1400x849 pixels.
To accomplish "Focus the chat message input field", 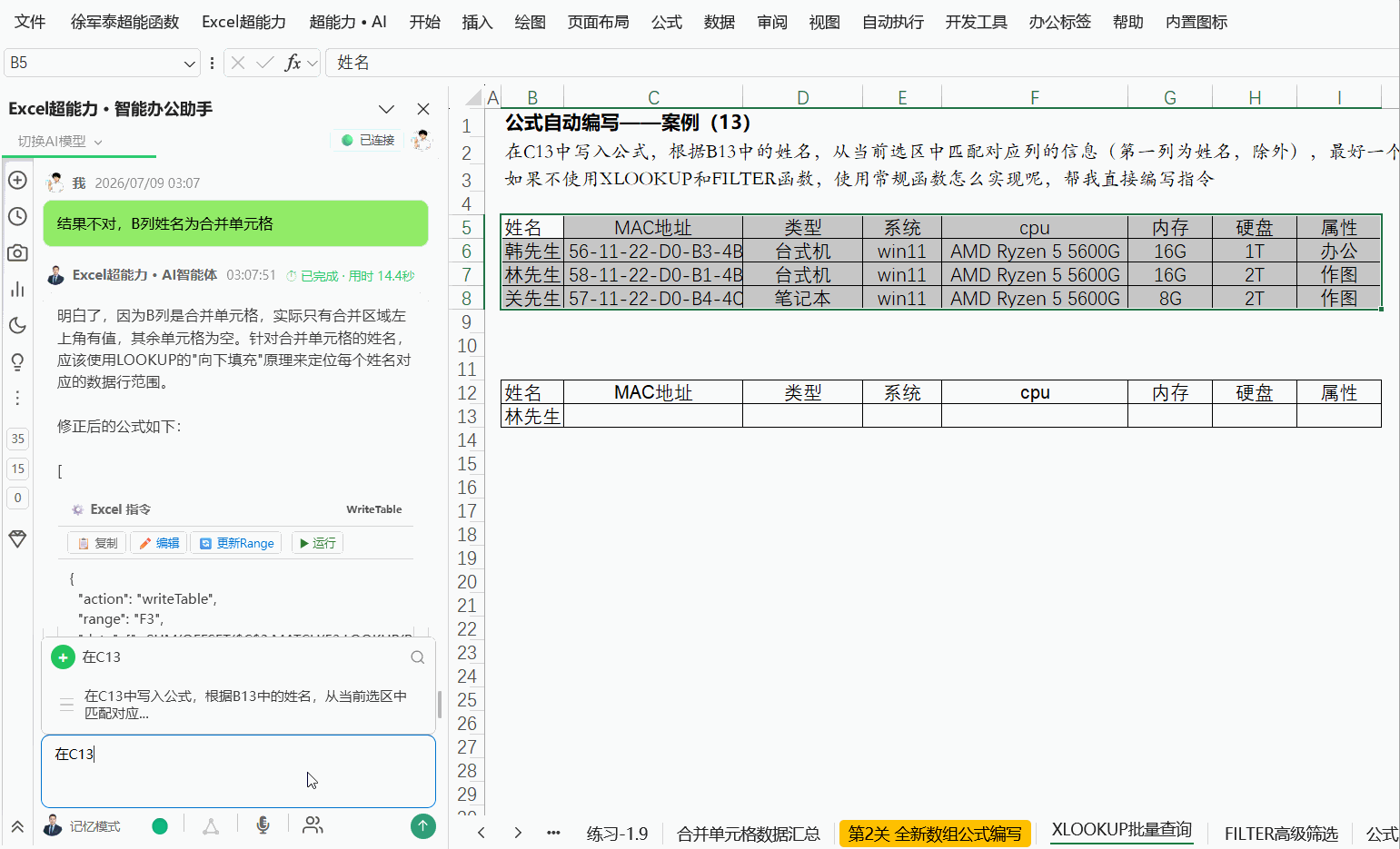I will 238,771.
